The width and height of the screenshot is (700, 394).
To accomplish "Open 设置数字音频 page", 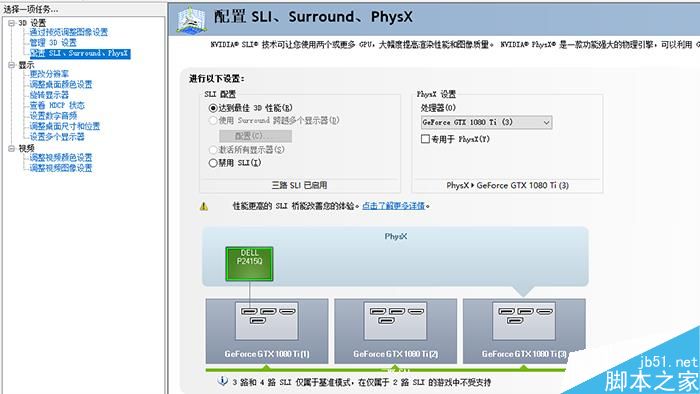I will (53, 116).
